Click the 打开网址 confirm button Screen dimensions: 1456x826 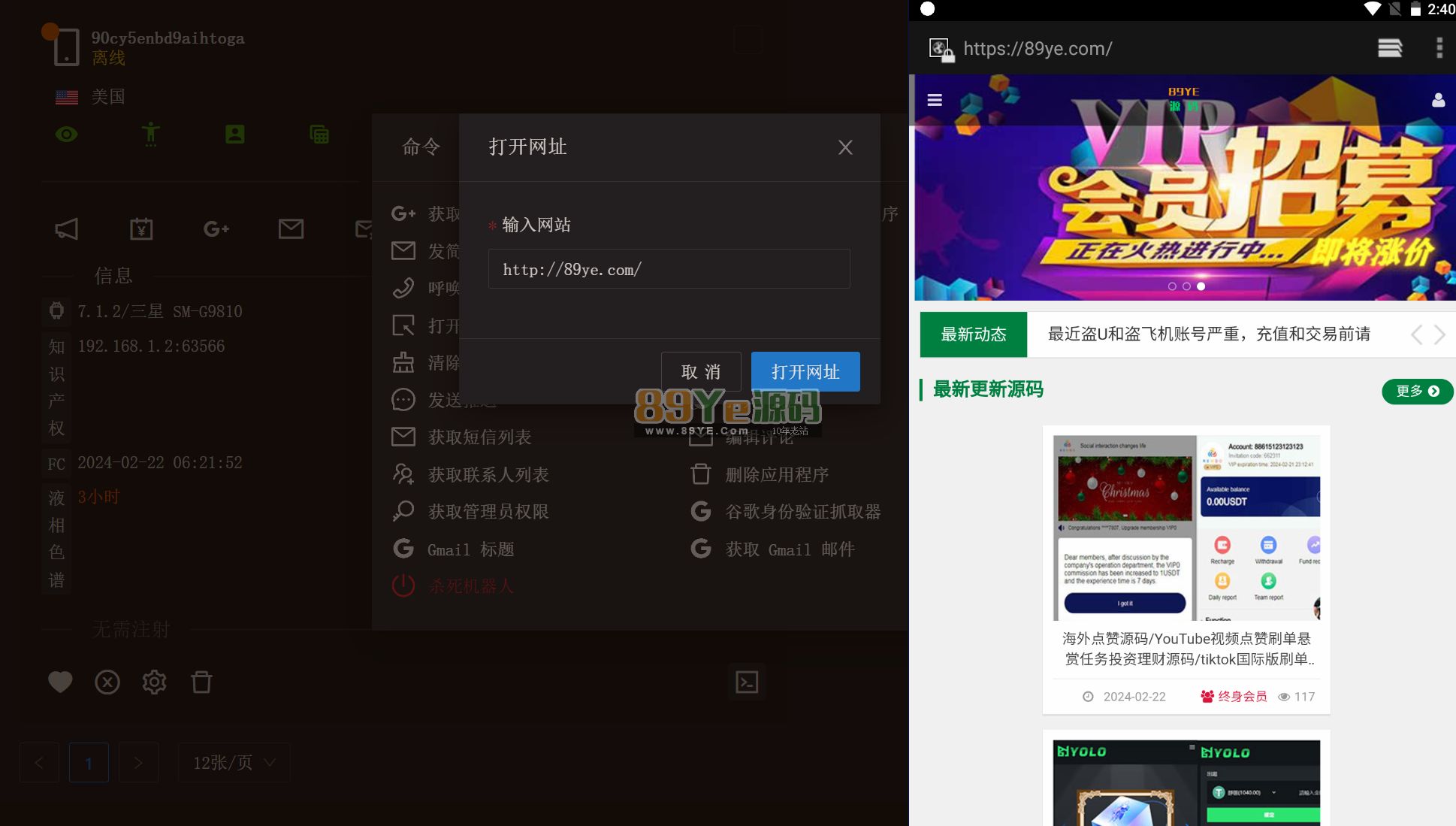(x=805, y=371)
